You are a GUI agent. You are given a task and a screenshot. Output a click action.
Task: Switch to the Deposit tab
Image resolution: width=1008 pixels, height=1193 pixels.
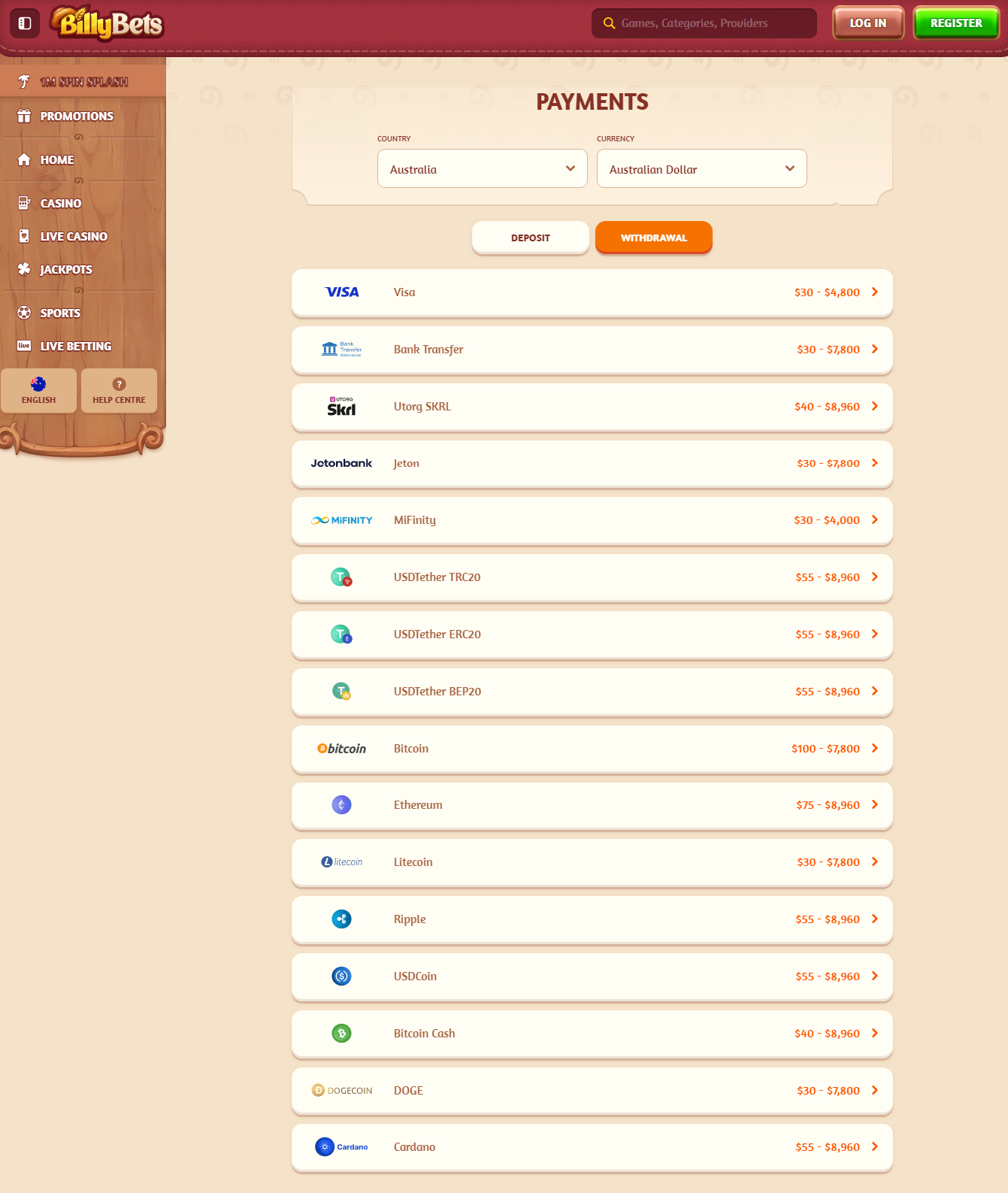531,238
